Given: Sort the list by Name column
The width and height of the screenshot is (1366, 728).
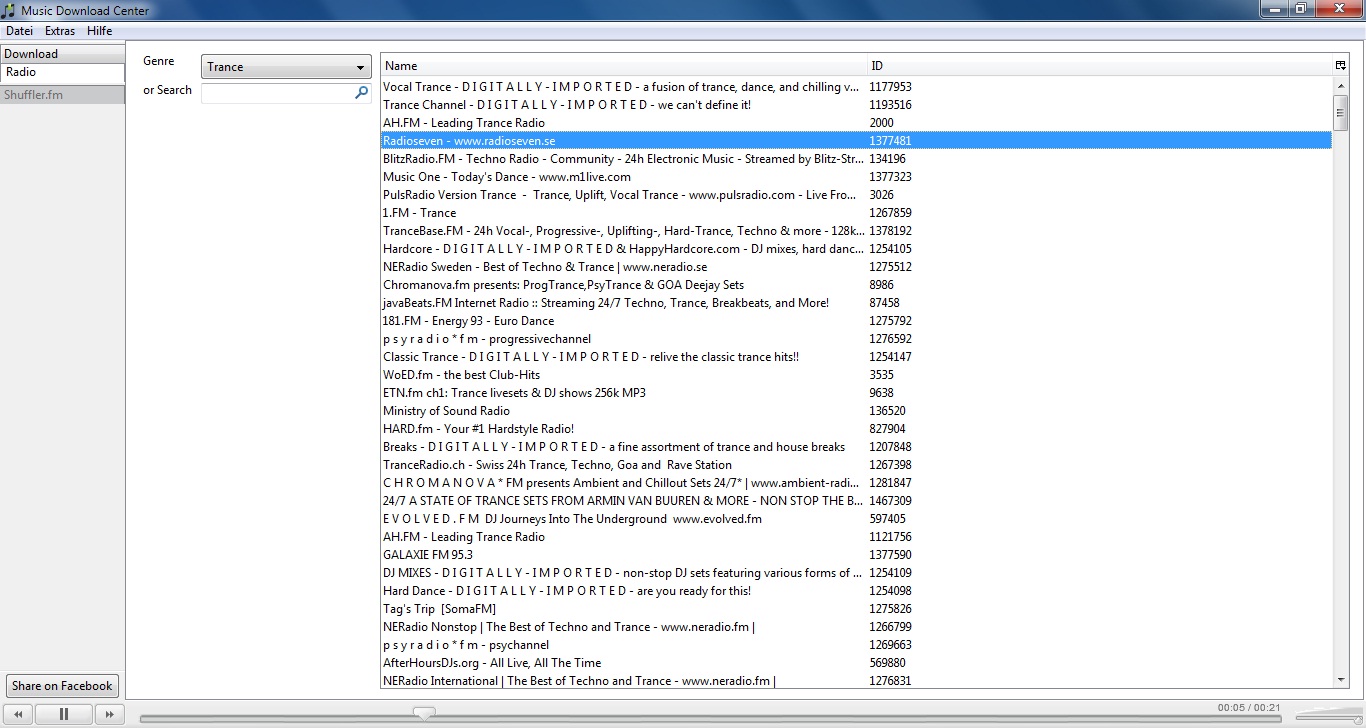Looking at the screenshot, I should (x=624, y=66).
